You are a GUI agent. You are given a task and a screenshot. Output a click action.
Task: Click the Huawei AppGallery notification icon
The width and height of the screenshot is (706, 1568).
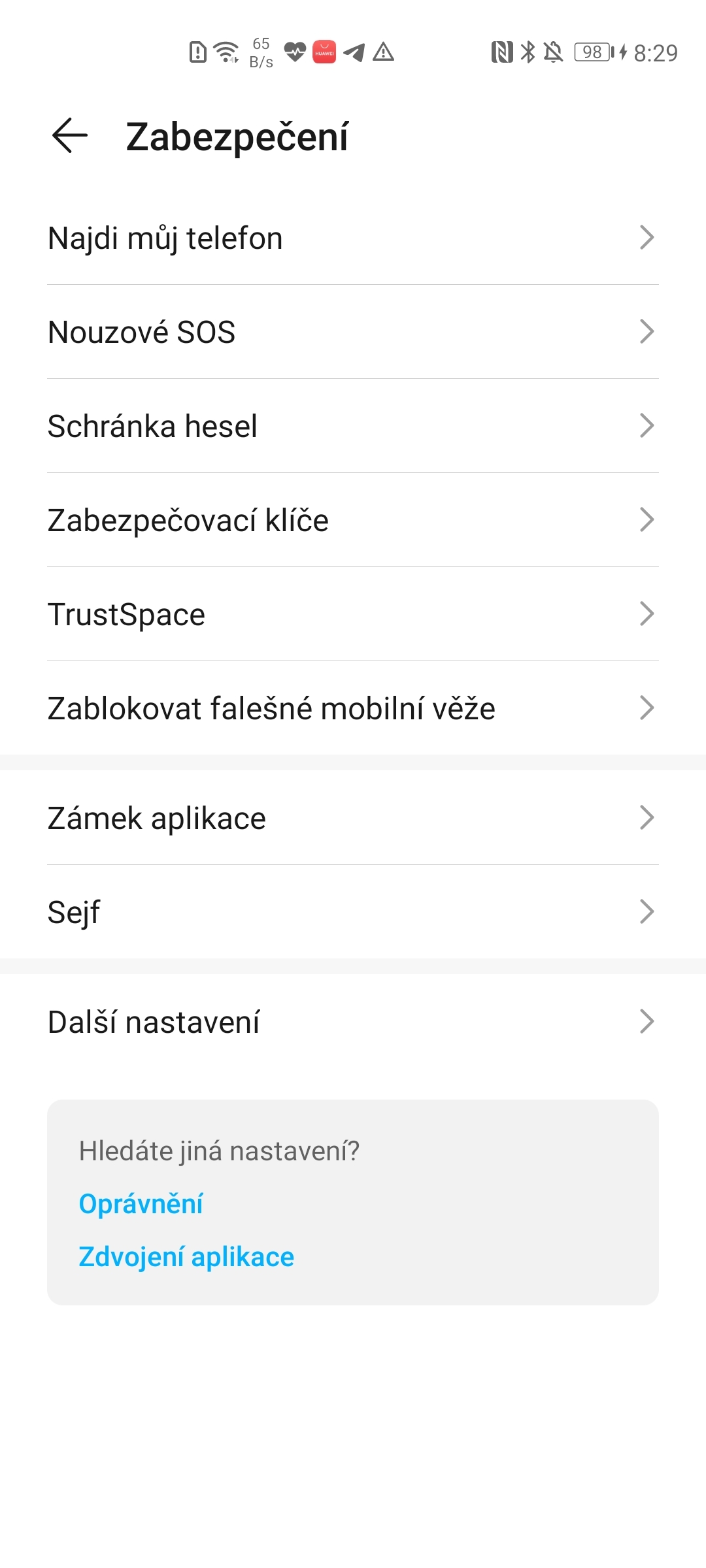click(x=324, y=52)
